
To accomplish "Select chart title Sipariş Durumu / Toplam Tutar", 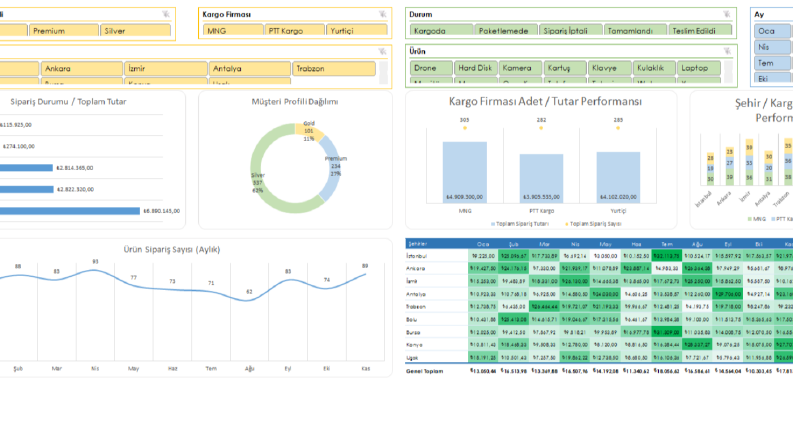I will pos(68,102).
